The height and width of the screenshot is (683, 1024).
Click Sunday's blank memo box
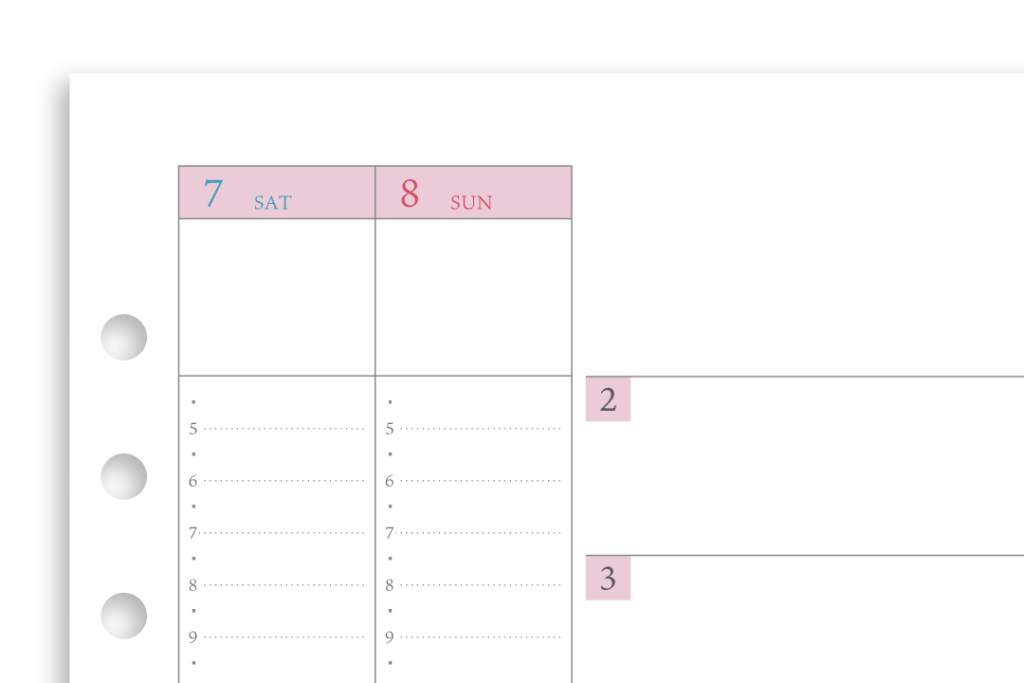(x=473, y=297)
